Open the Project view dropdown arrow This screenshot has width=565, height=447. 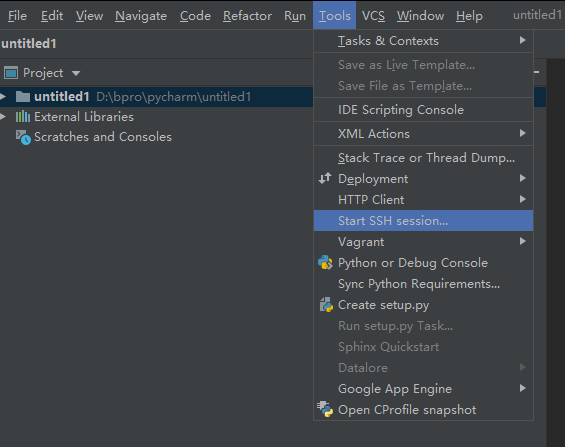click(76, 73)
